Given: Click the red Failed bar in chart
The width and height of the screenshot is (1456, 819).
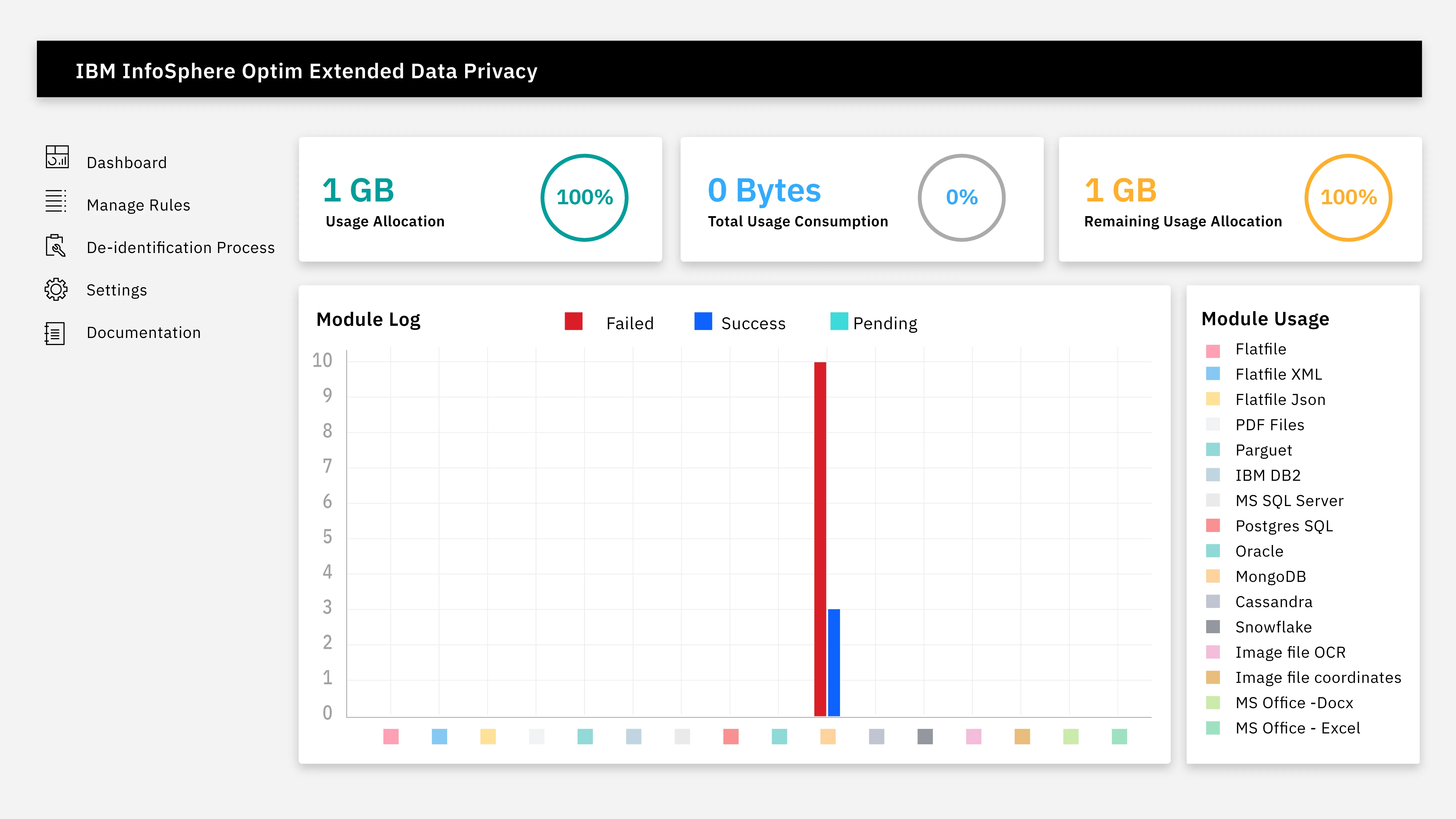Looking at the screenshot, I should [x=820, y=539].
